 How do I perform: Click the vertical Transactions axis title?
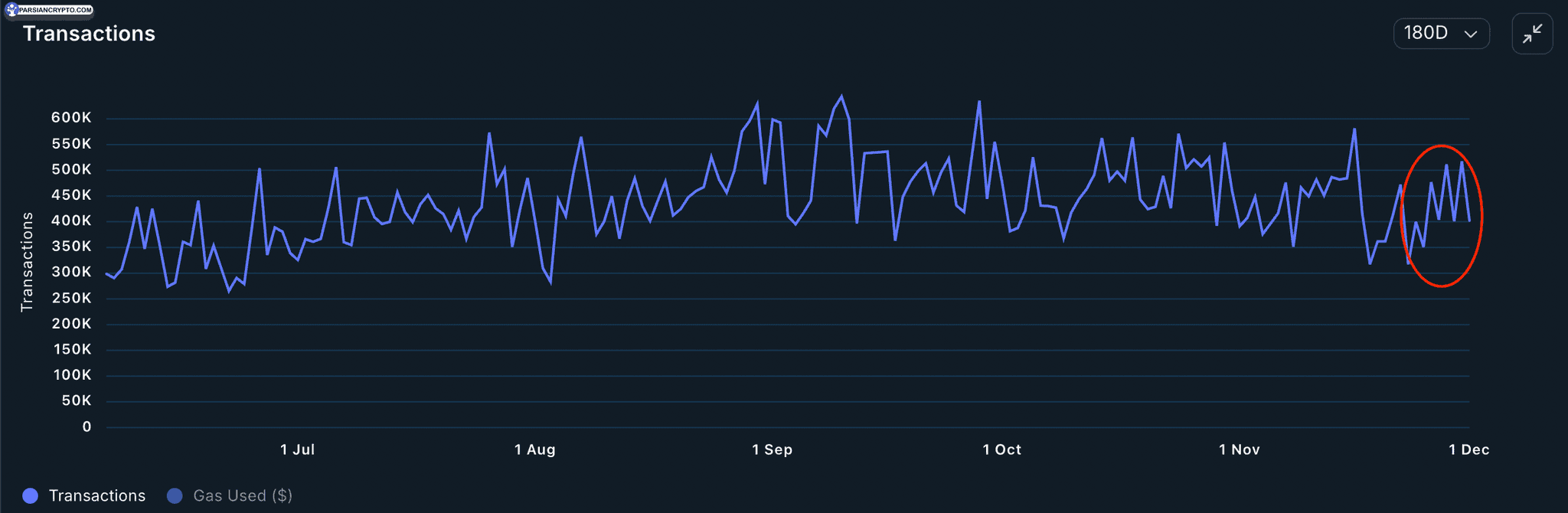27,262
